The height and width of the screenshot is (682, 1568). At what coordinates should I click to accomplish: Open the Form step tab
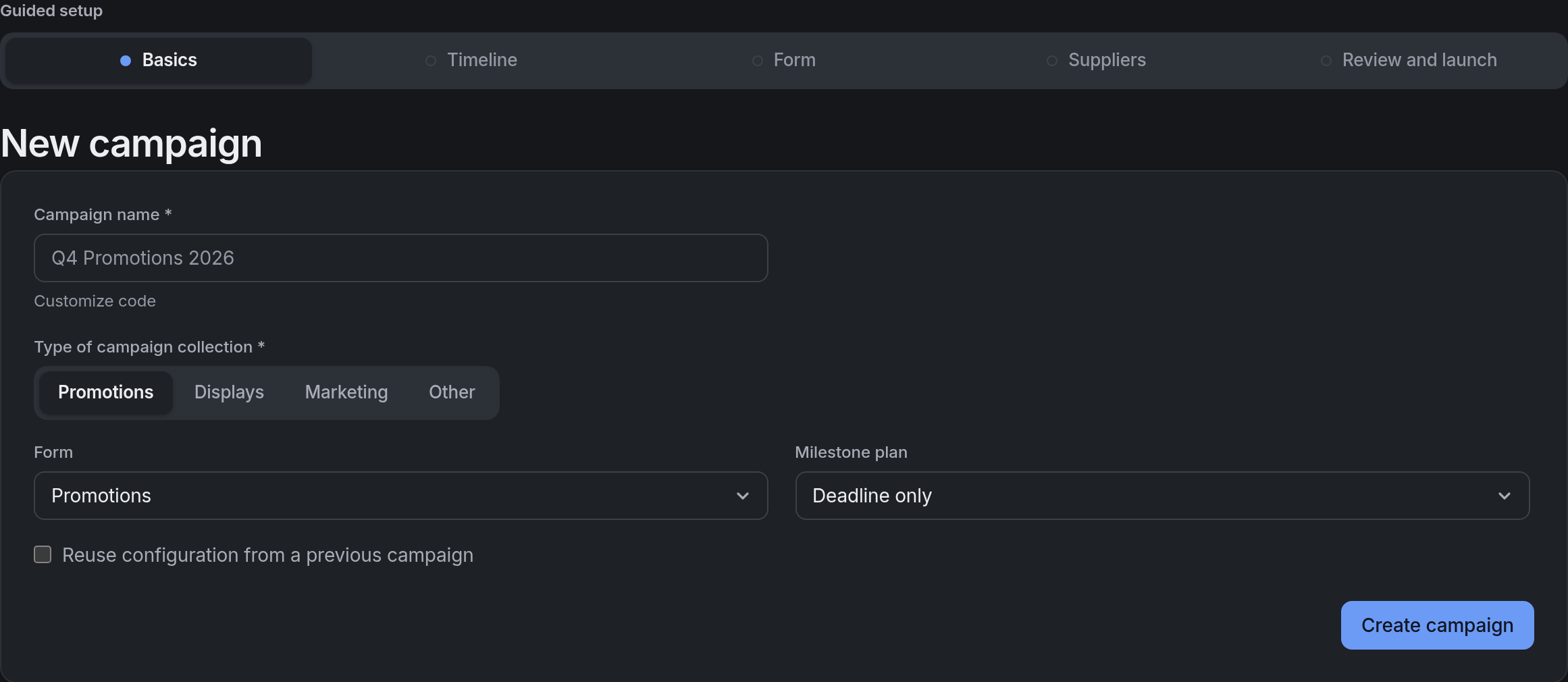pos(784,60)
